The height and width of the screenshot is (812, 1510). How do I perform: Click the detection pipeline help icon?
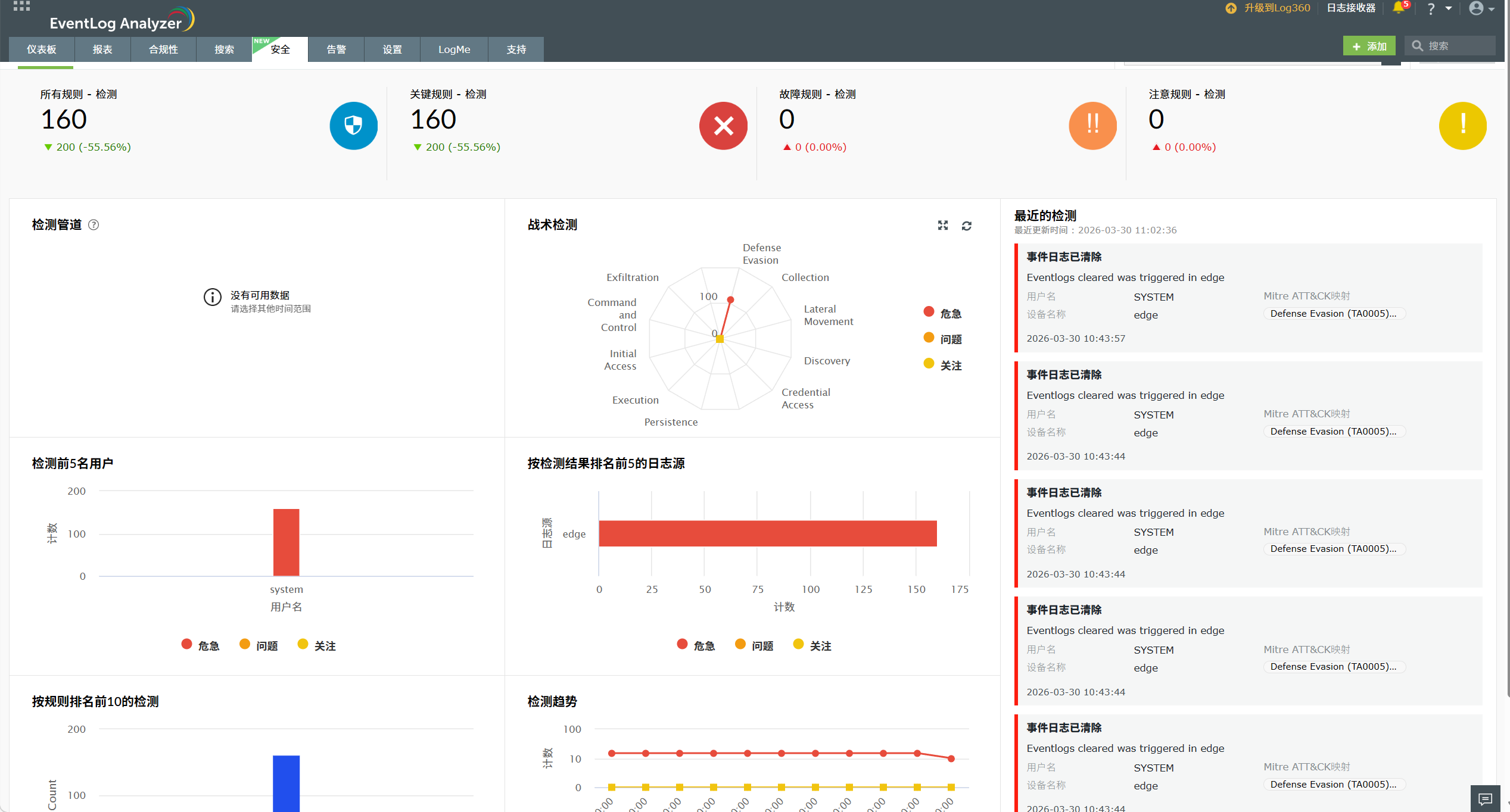coord(94,224)
